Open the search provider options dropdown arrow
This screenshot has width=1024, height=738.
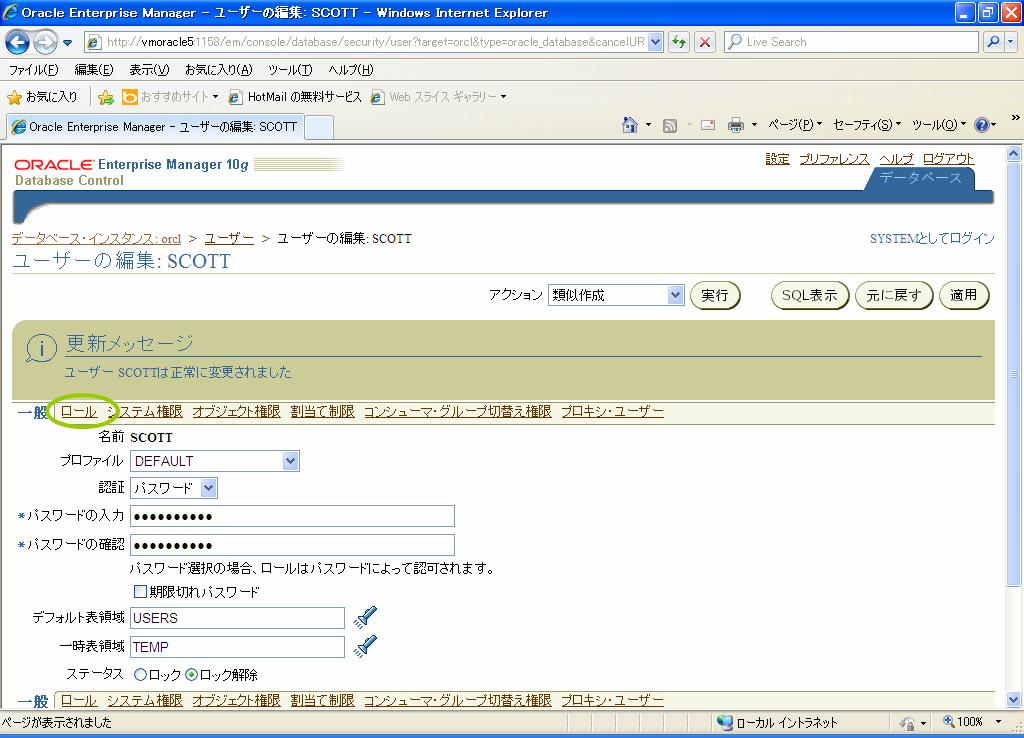click(1011, 42)
